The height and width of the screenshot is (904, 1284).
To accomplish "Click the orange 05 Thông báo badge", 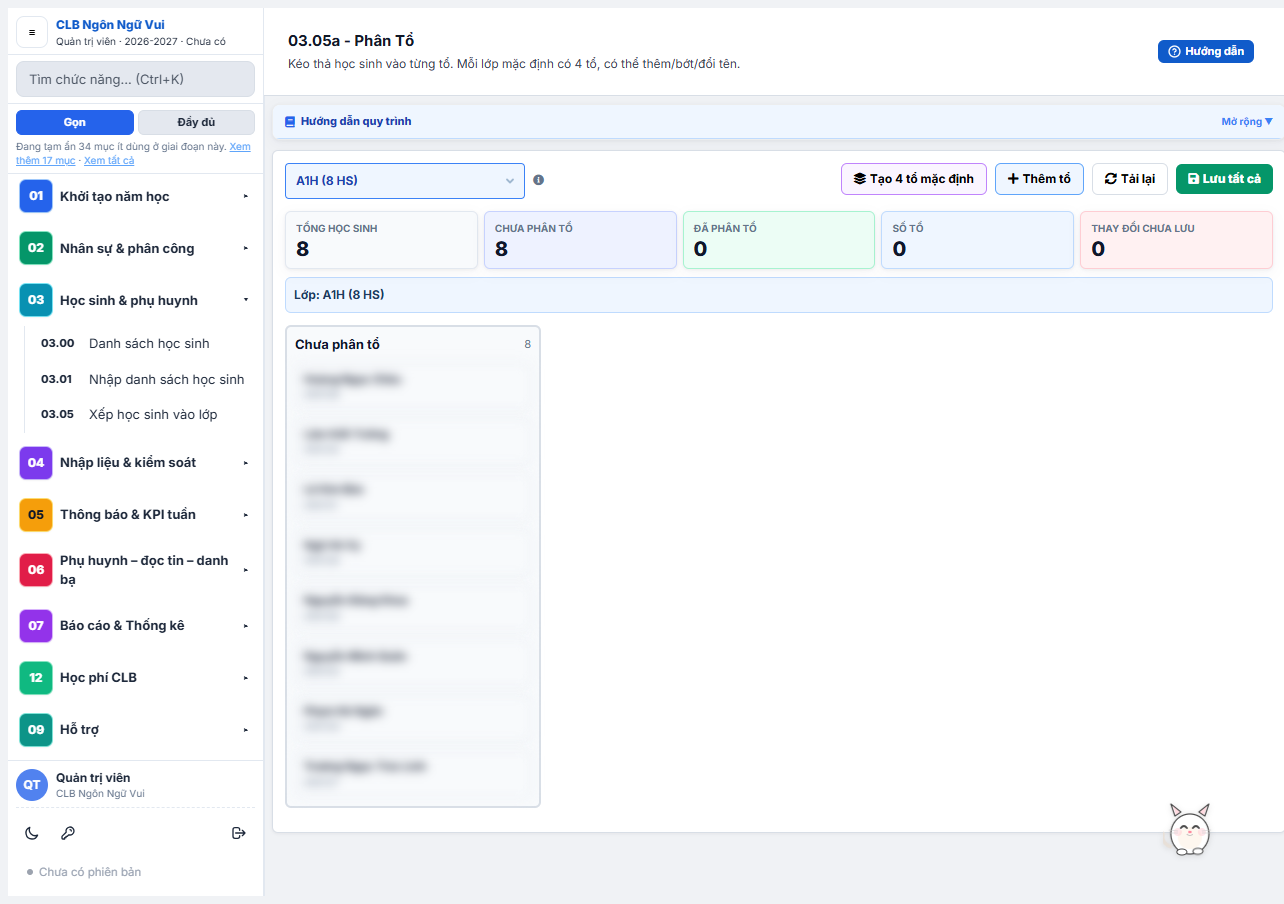I will pos(36,514).
